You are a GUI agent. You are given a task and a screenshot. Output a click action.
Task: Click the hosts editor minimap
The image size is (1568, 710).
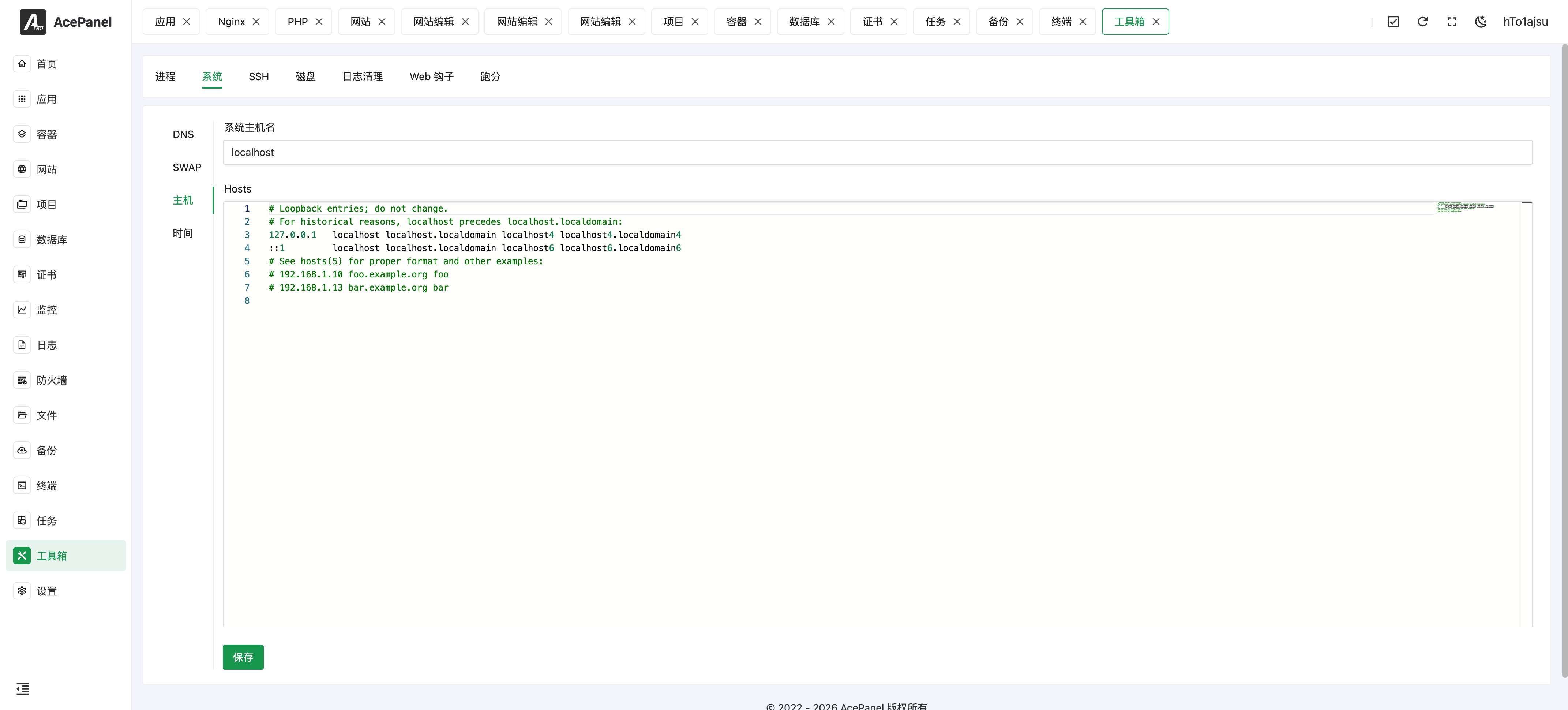(x=1464, y=208)
